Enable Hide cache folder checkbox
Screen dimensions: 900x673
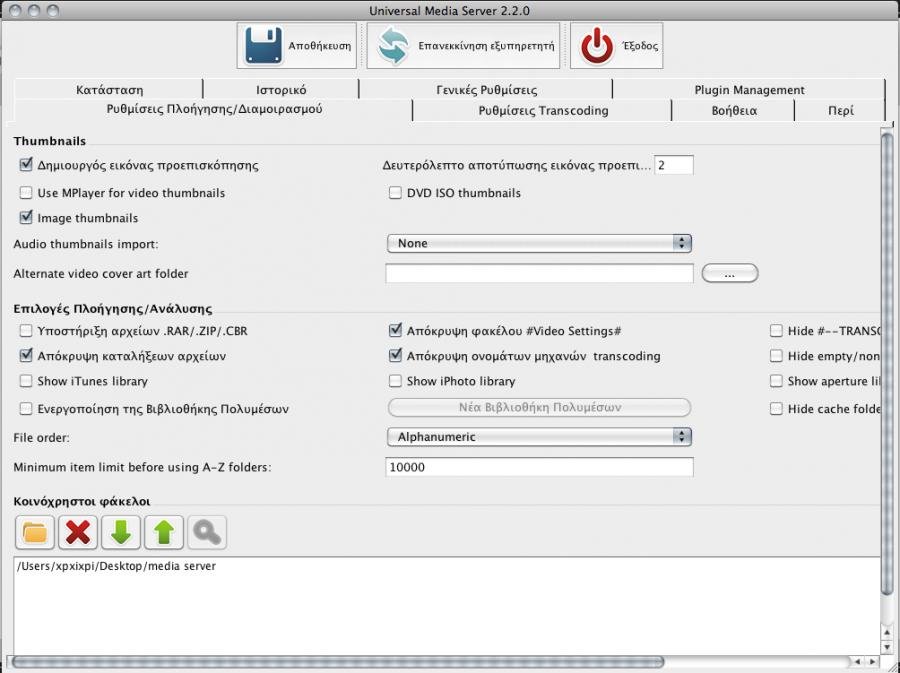click(x=776, y=409)
